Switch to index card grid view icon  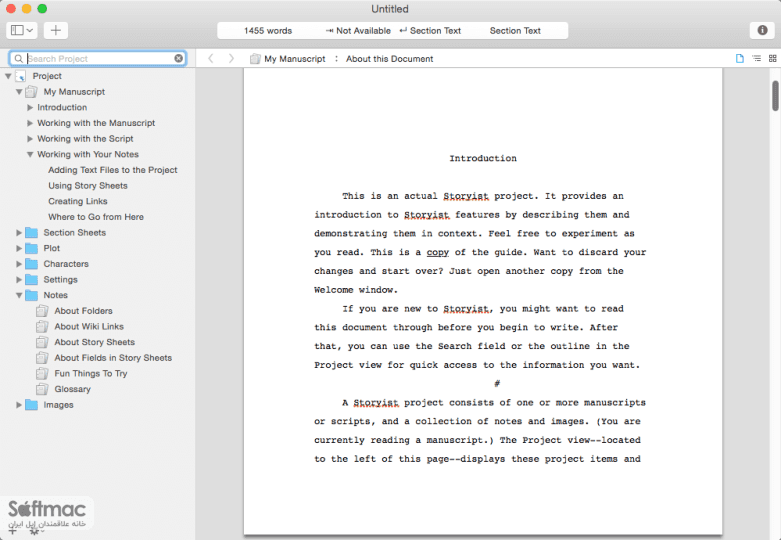coord(773,58)
